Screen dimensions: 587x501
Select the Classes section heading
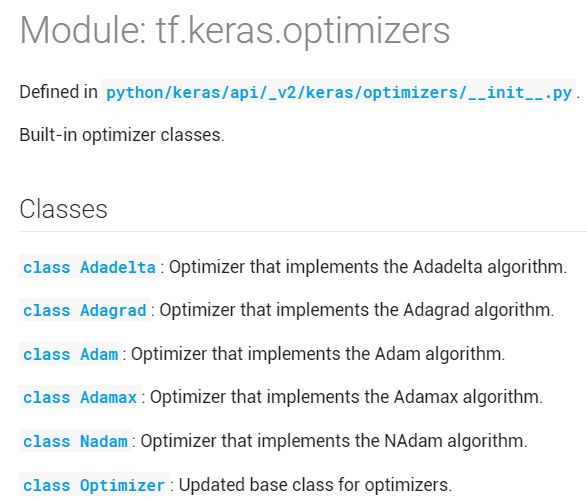click(x=63, y=209)
